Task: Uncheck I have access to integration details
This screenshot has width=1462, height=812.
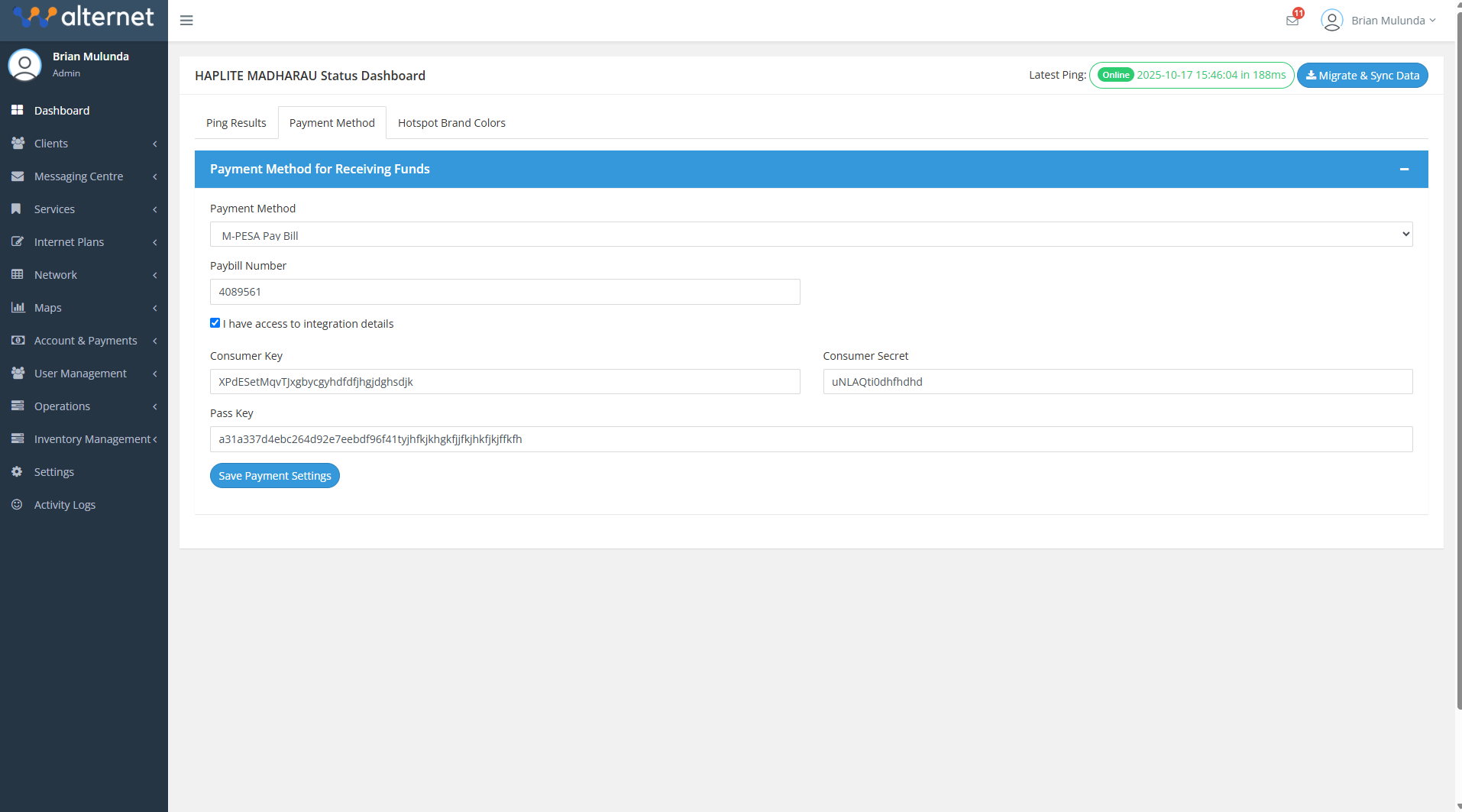Action: (215, 322)
